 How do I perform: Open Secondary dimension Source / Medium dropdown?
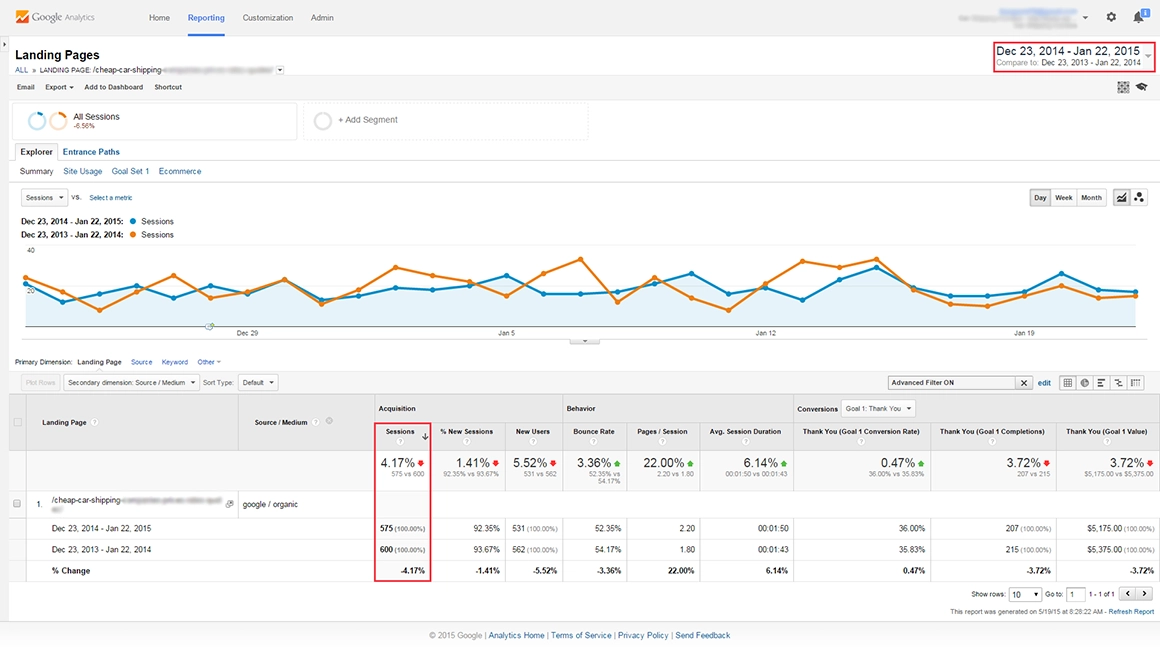point(132,382)
